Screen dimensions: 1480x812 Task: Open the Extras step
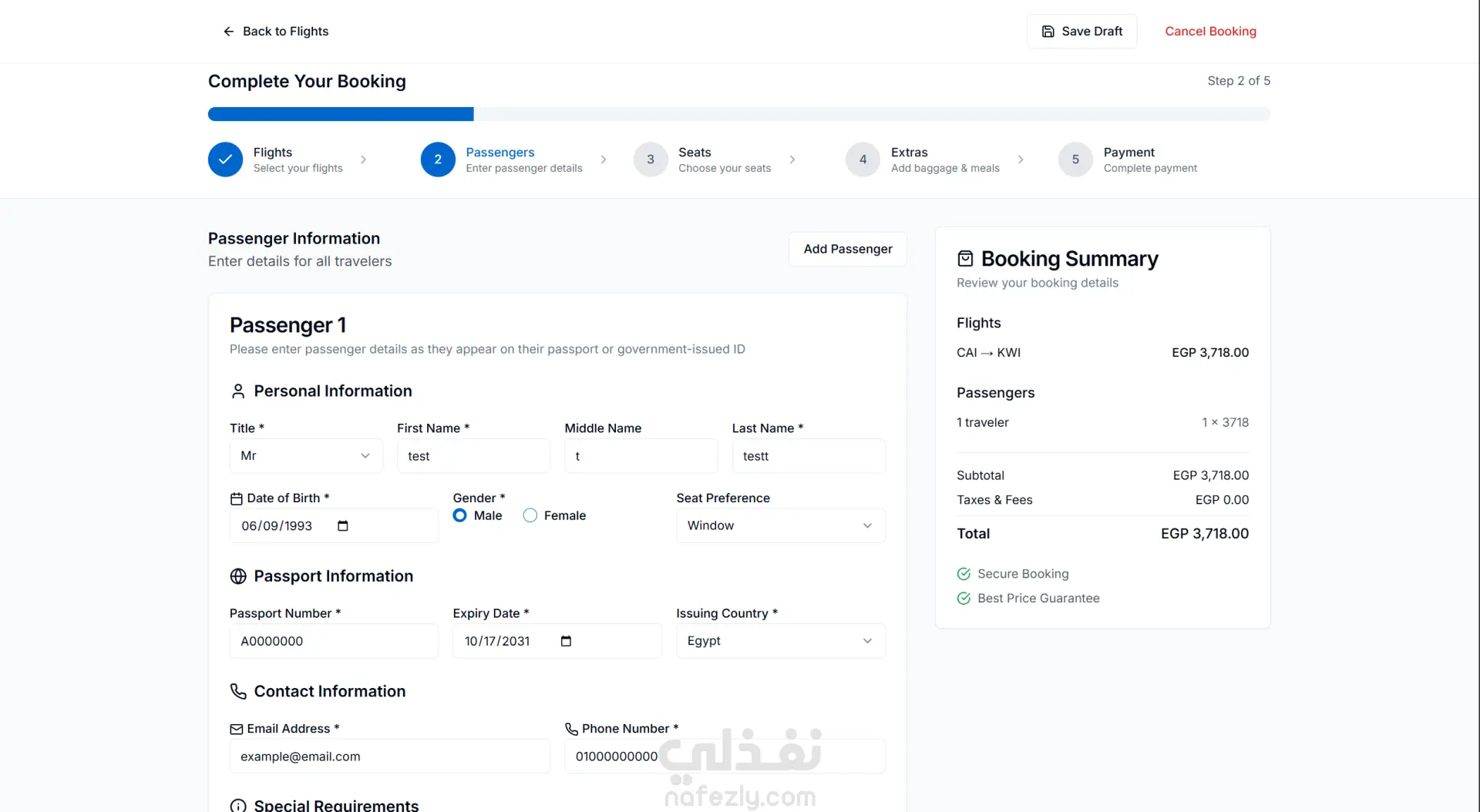point(863,159)
